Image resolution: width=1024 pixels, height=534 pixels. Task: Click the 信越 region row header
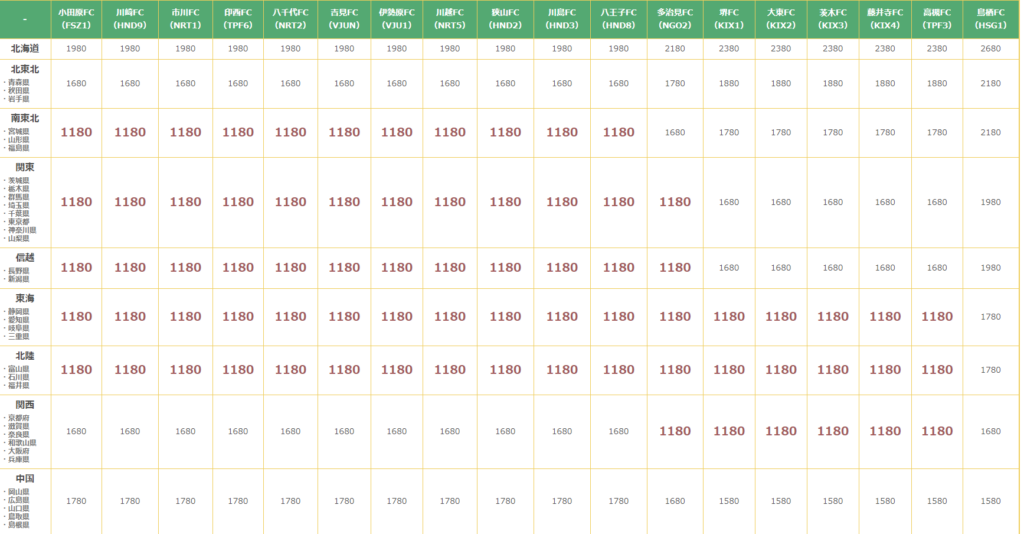coord(26,256)
